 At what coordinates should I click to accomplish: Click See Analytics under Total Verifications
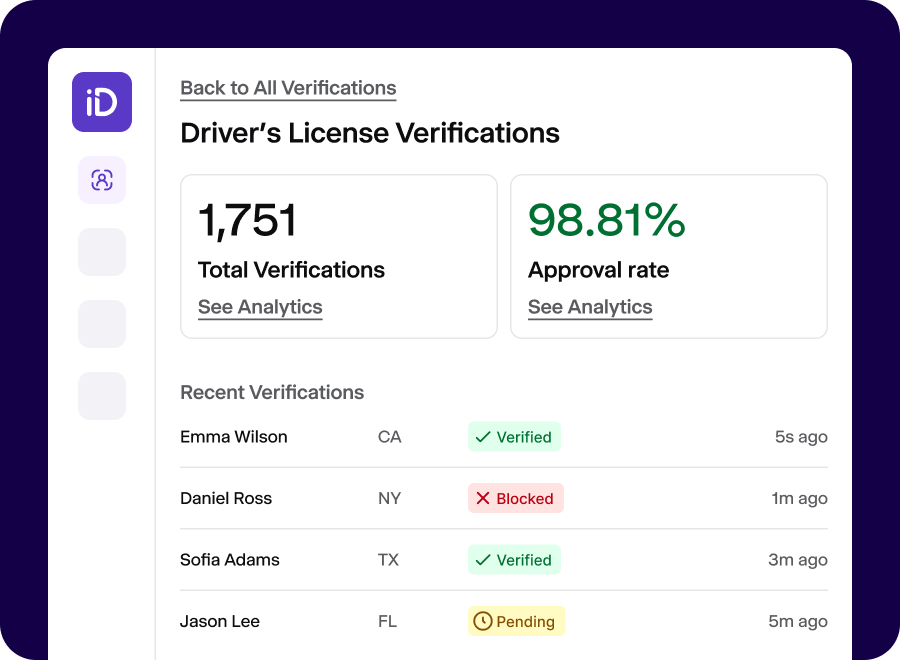[x=260, y=307]
